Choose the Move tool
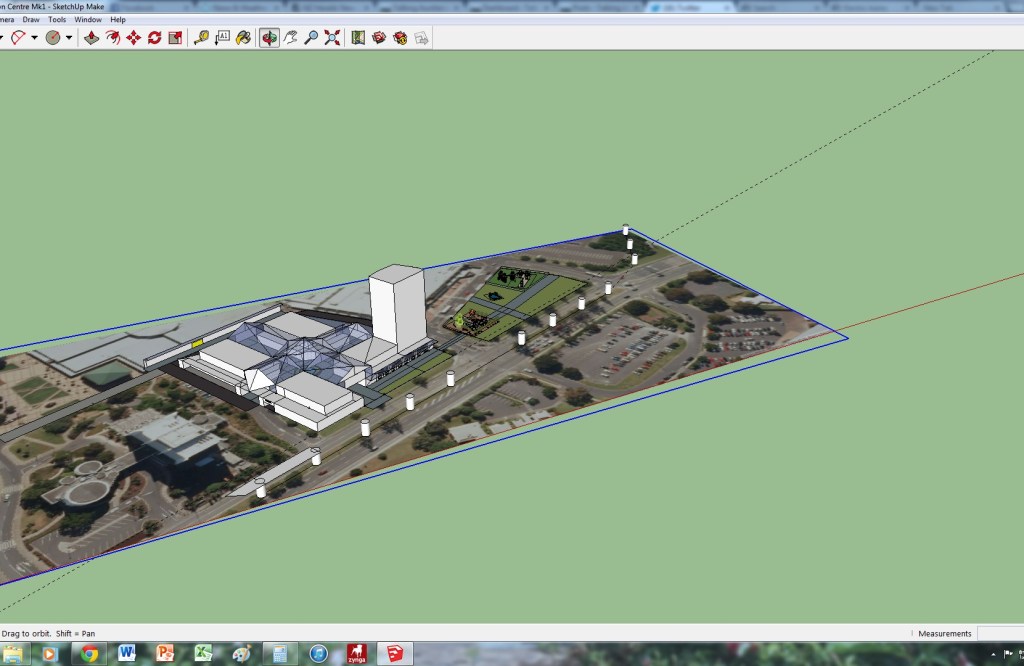The height and width of the screenshot is (666, 1024). [133, 38]
